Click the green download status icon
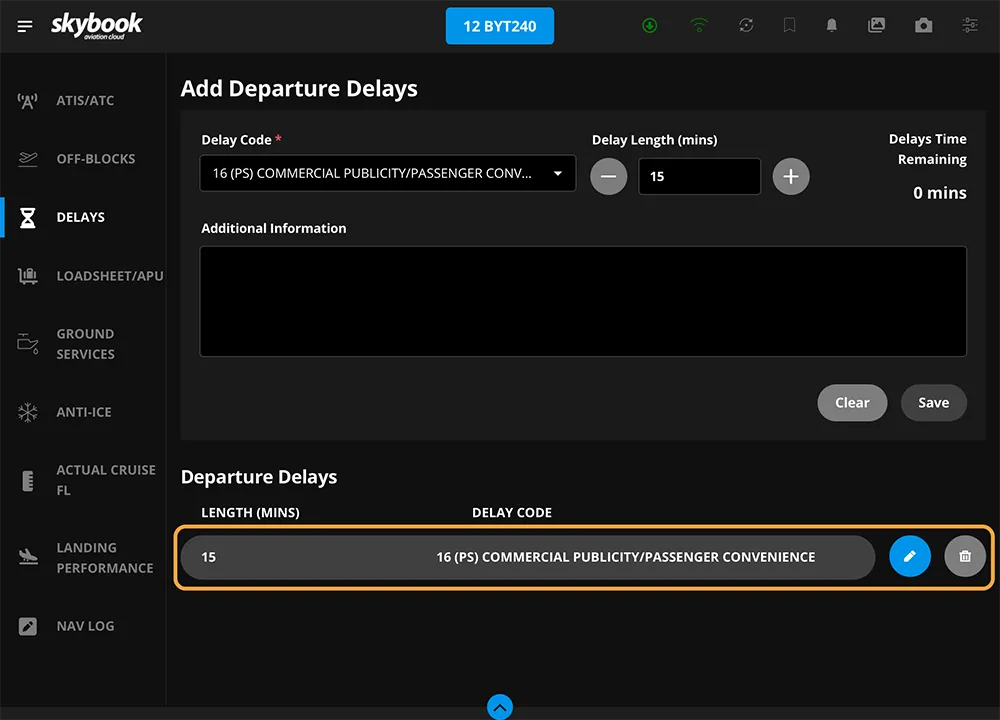This screenshot has height=720, width=1000. [650, 26]
